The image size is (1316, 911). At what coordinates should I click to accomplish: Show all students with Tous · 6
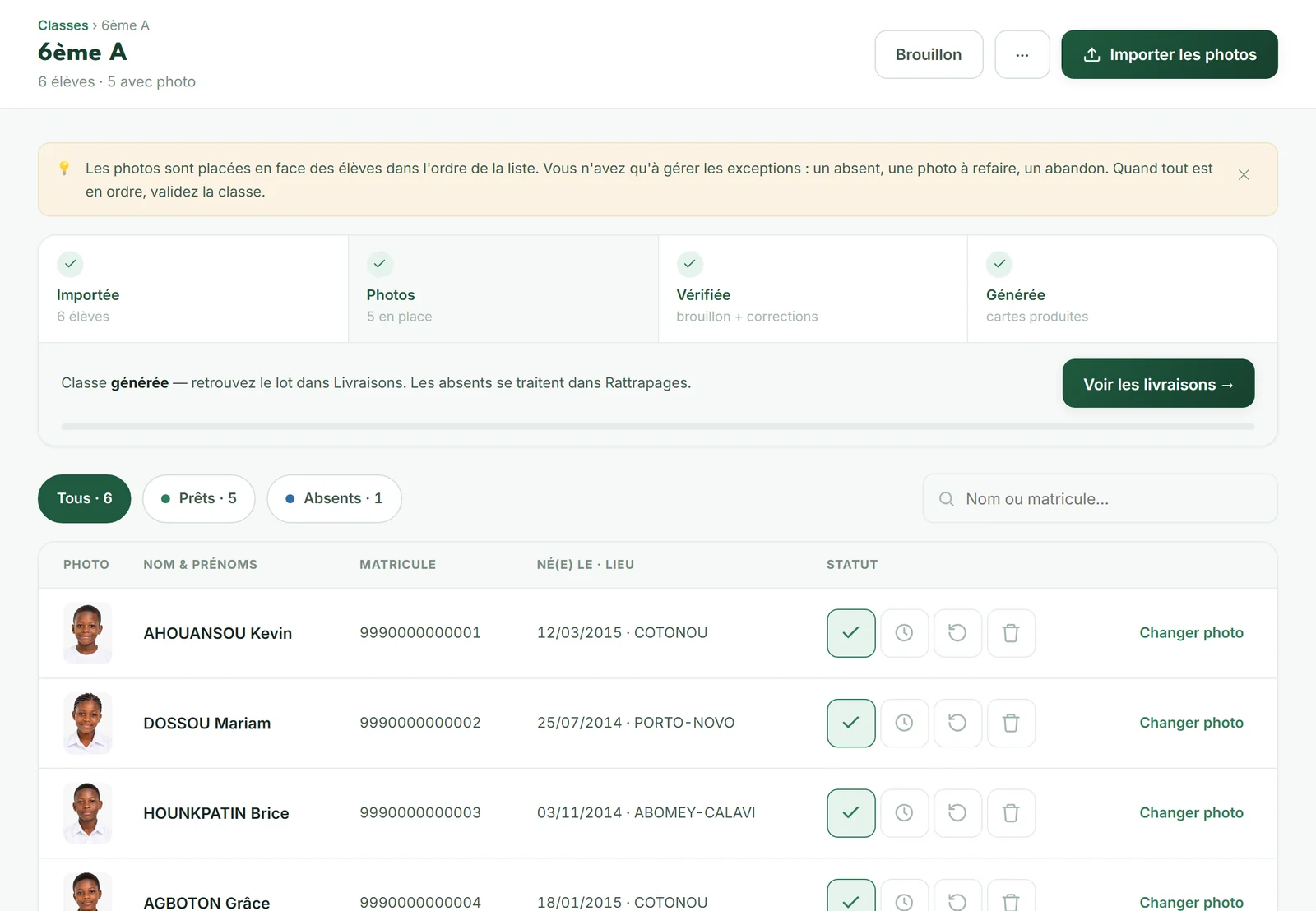[x=84, y=498]
